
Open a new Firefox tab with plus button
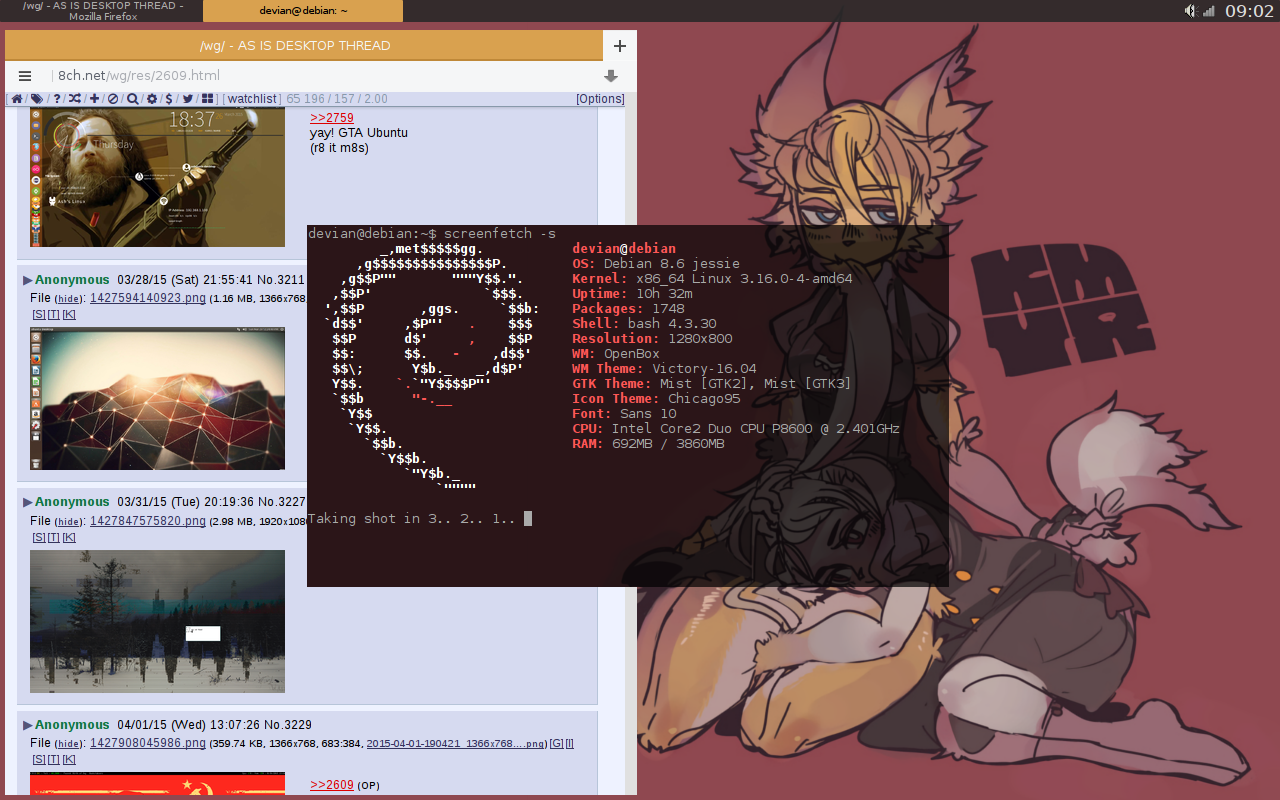[x=619, y=46]
